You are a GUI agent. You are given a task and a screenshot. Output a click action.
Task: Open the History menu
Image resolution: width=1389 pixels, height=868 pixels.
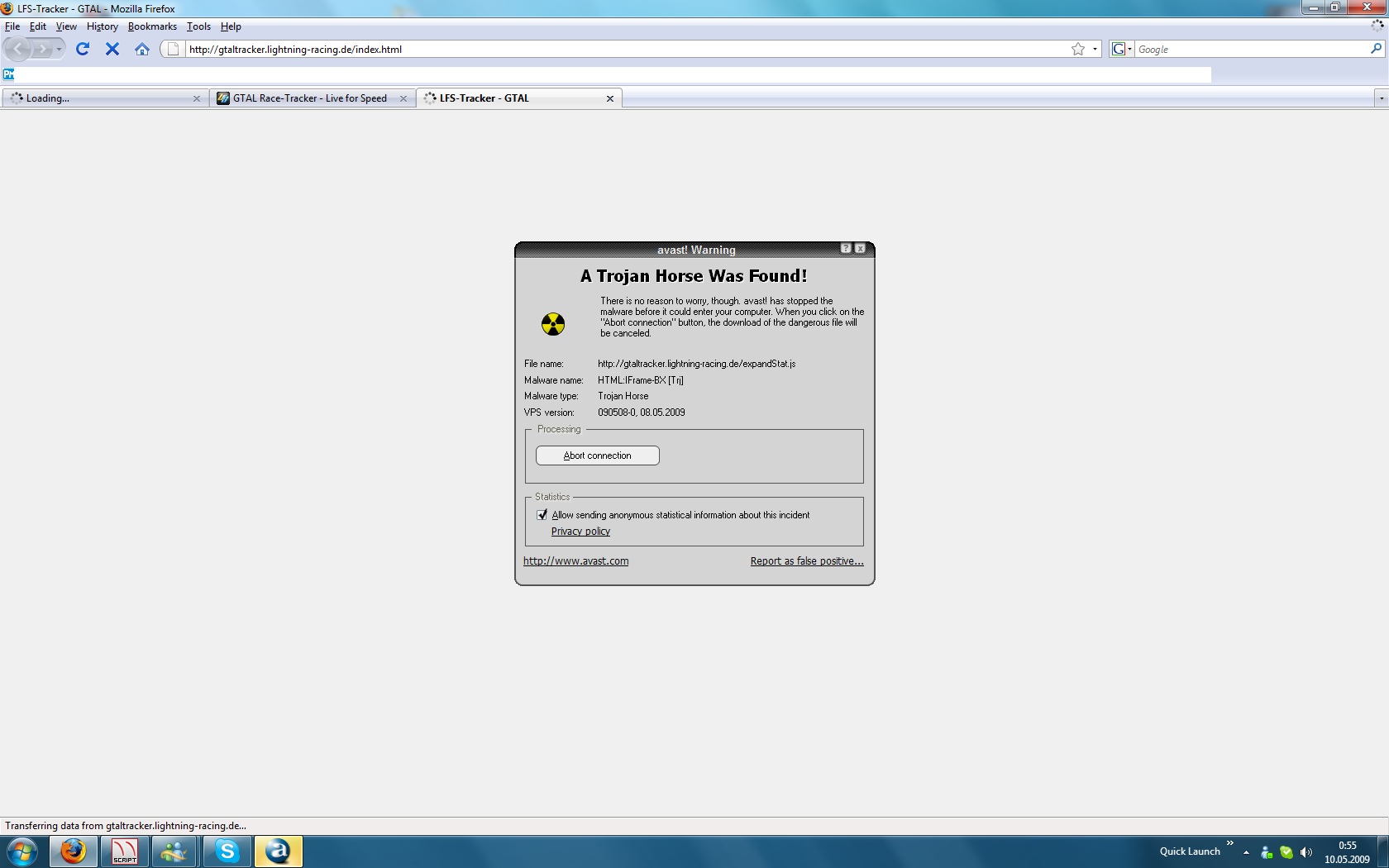[x=103, y=26]
